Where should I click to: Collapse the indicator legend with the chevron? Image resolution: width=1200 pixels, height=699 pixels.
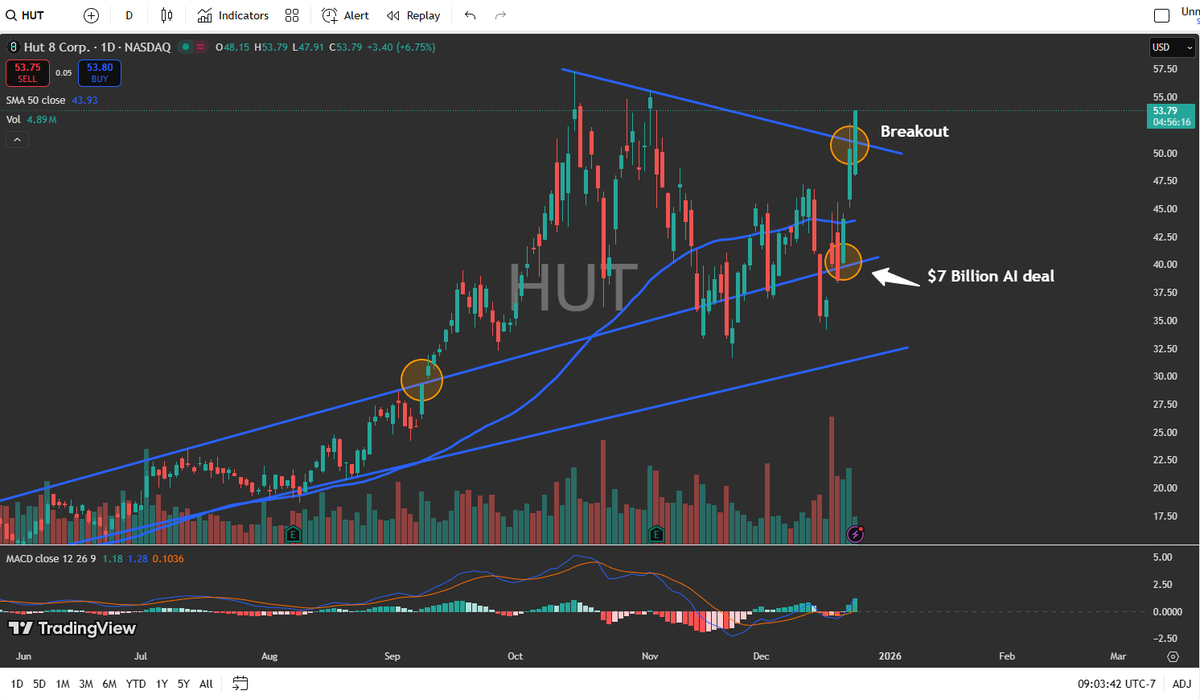pyautogui.click(x=17, y=140)
